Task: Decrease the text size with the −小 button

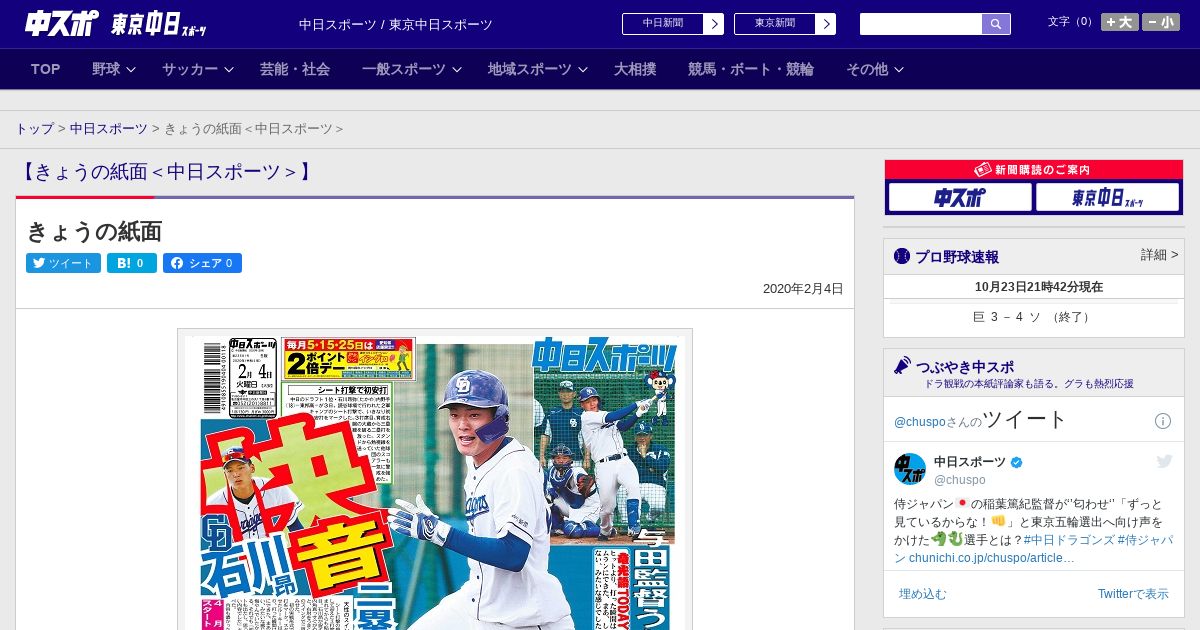Action: [x=1161, y=22]
